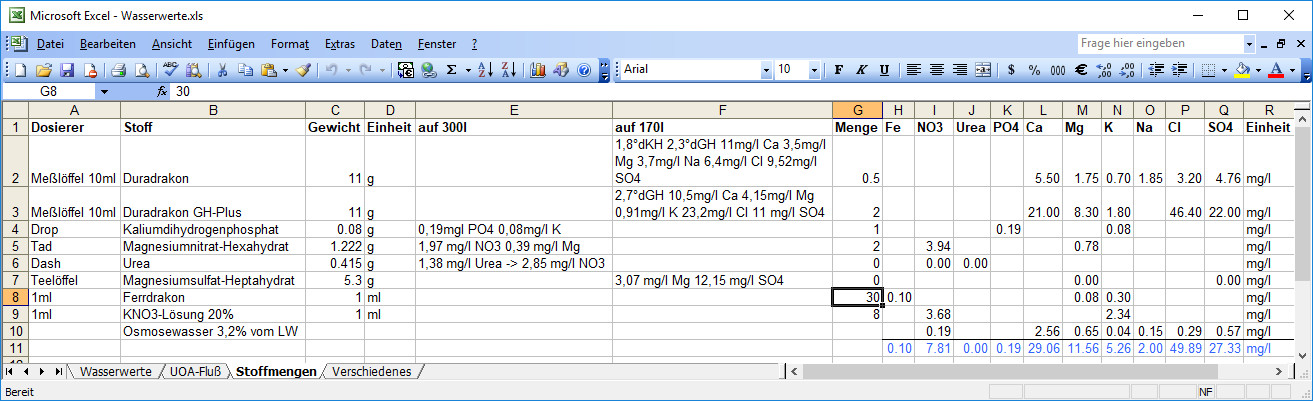Viewport: 1313px width, 401px height.
Task: Paste clipboard contents with Paste icon
Action: pos(268,70)
